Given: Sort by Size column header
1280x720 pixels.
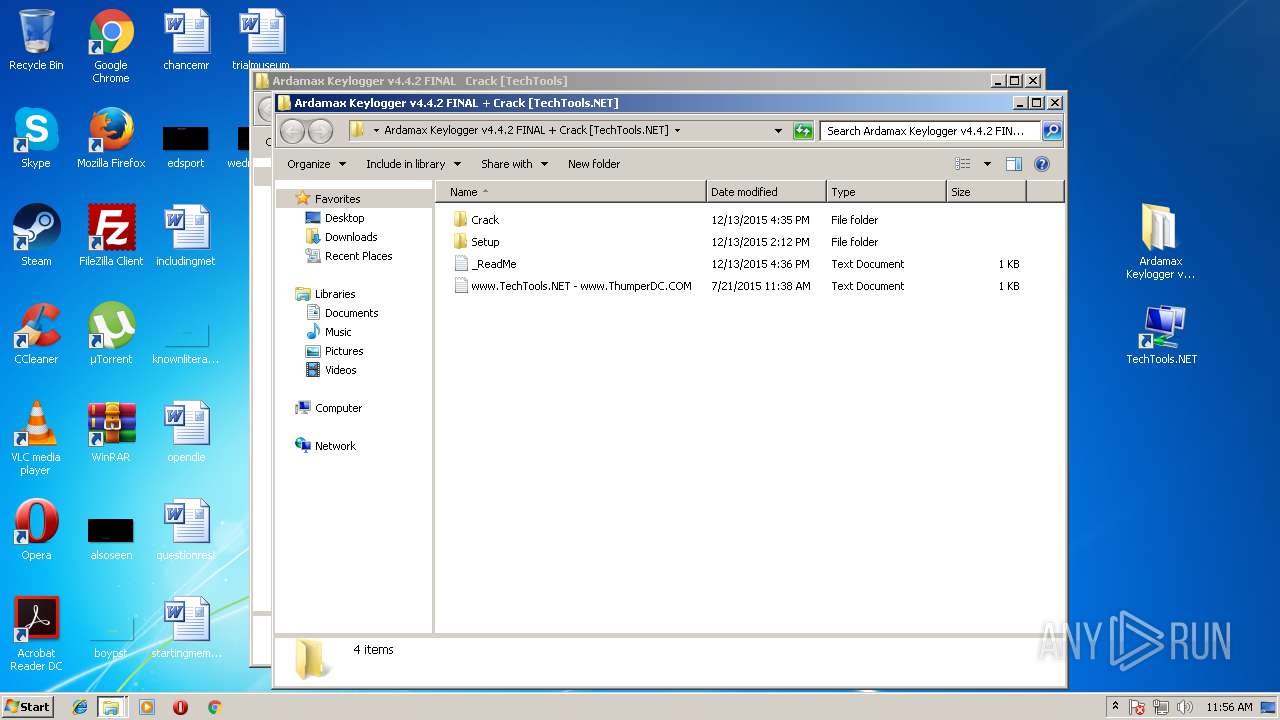Looking at the screenshot, I should pyautogui.click(x=986, y=192).
